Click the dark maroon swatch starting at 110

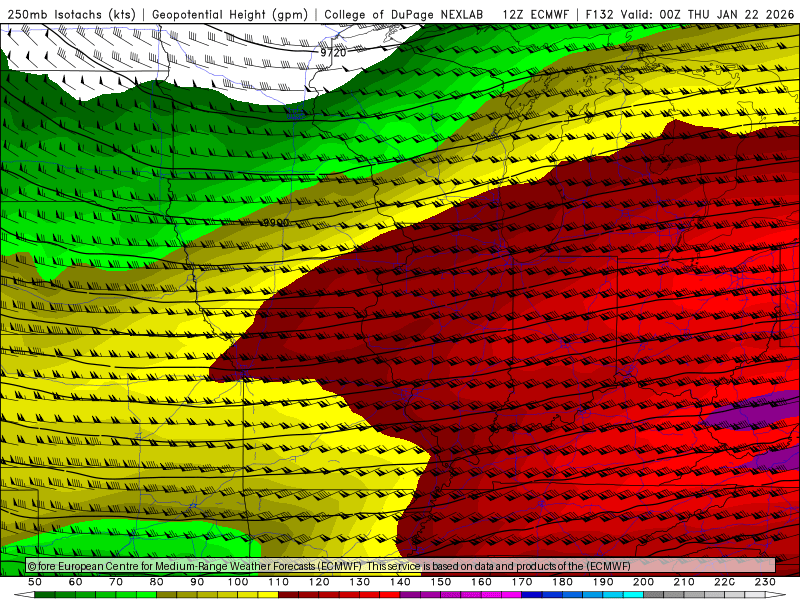coord(289,595)
